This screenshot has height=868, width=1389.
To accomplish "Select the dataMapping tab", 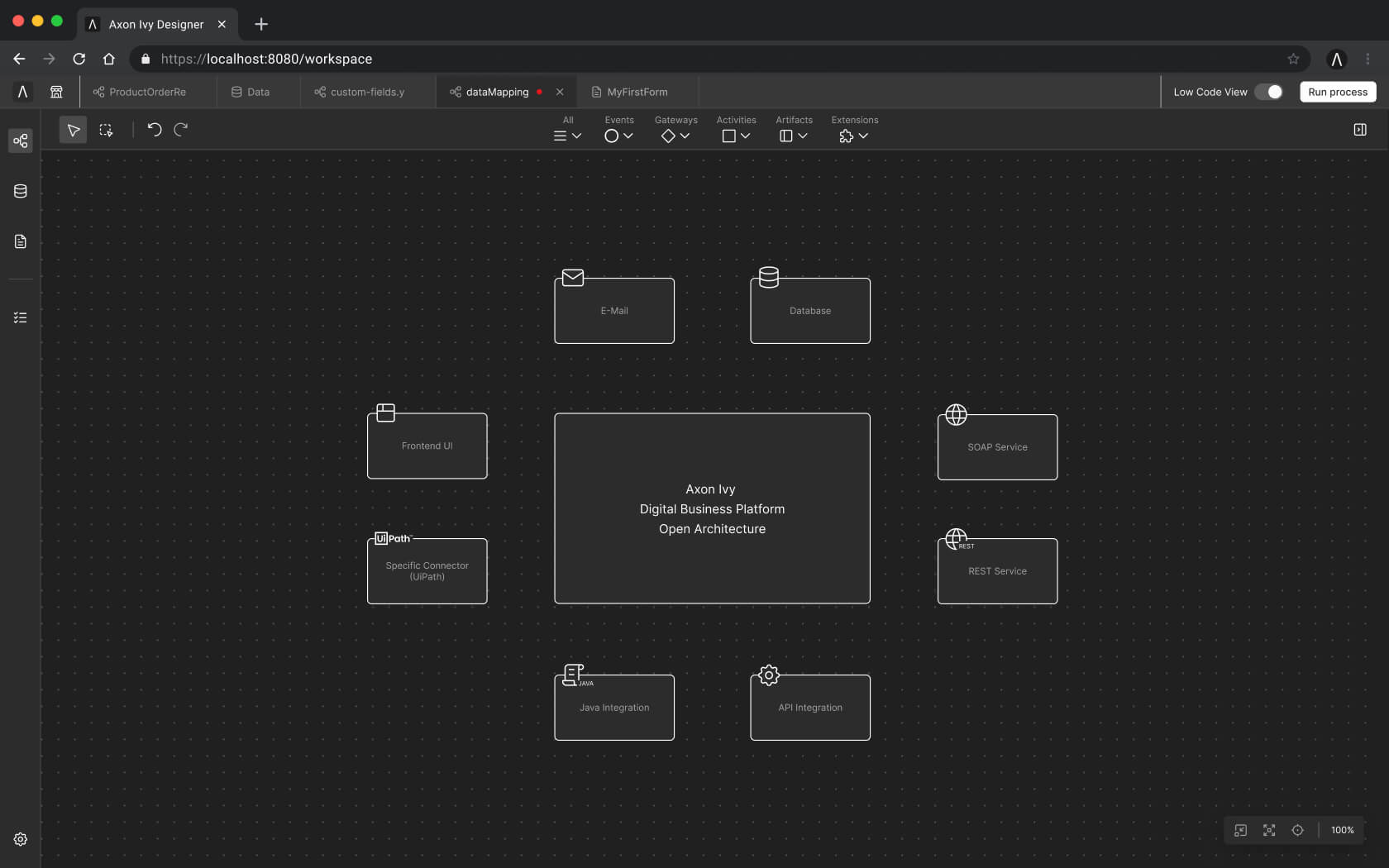I will (x=497, y=92).
